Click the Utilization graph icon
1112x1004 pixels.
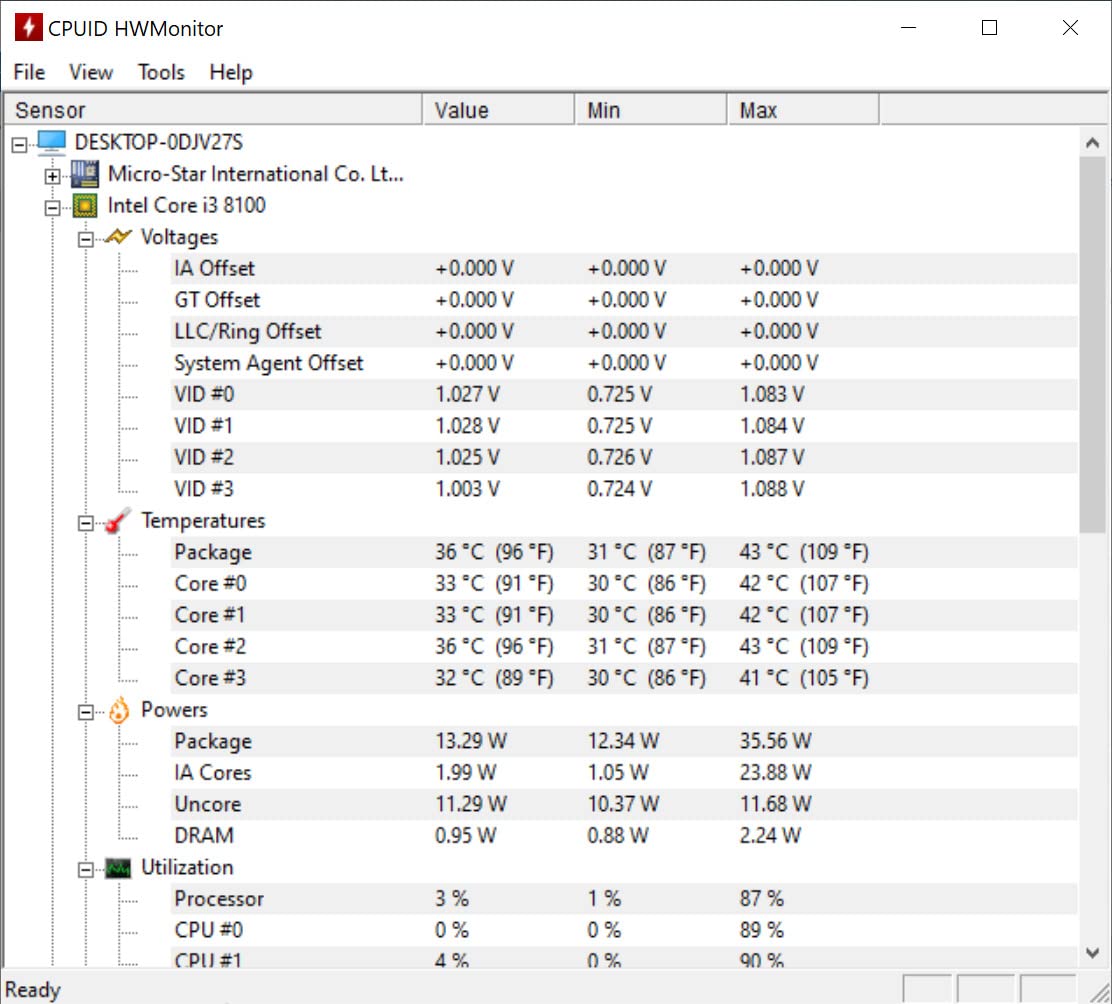(118, 868)
